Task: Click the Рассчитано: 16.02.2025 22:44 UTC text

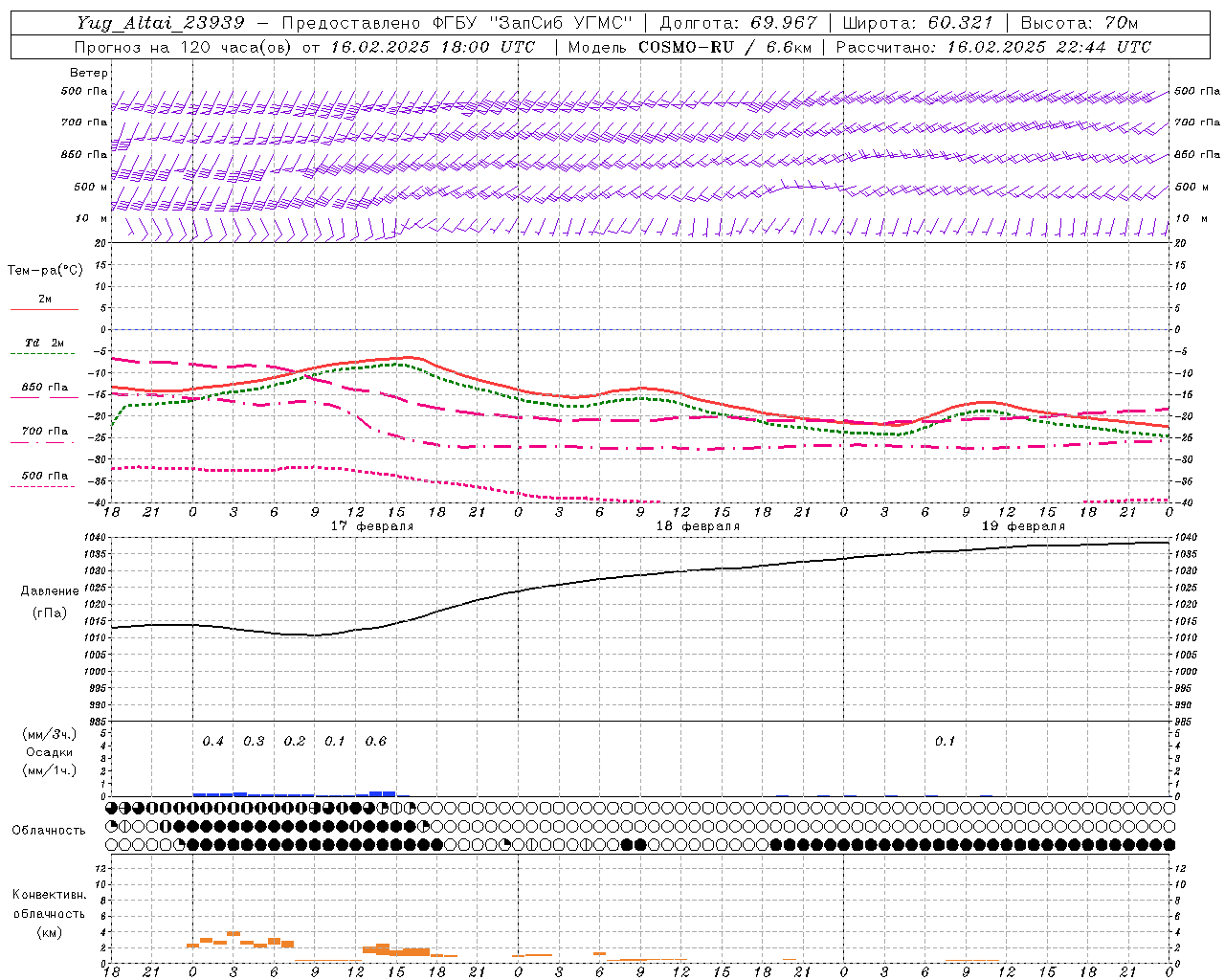Action: click(x=993, y=47)
